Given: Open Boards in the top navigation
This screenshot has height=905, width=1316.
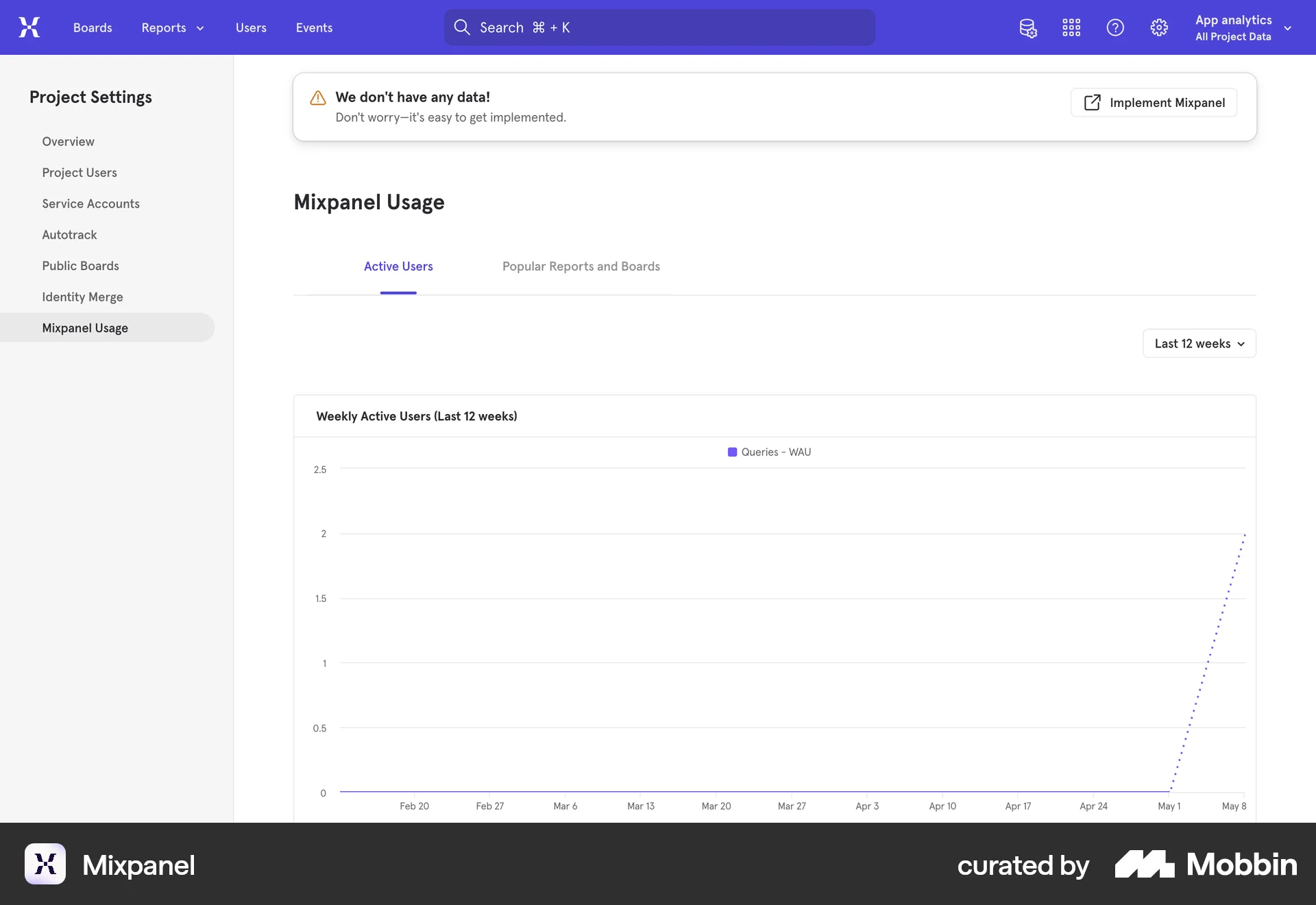Looking at the screenshot, I should click(93, 27).
